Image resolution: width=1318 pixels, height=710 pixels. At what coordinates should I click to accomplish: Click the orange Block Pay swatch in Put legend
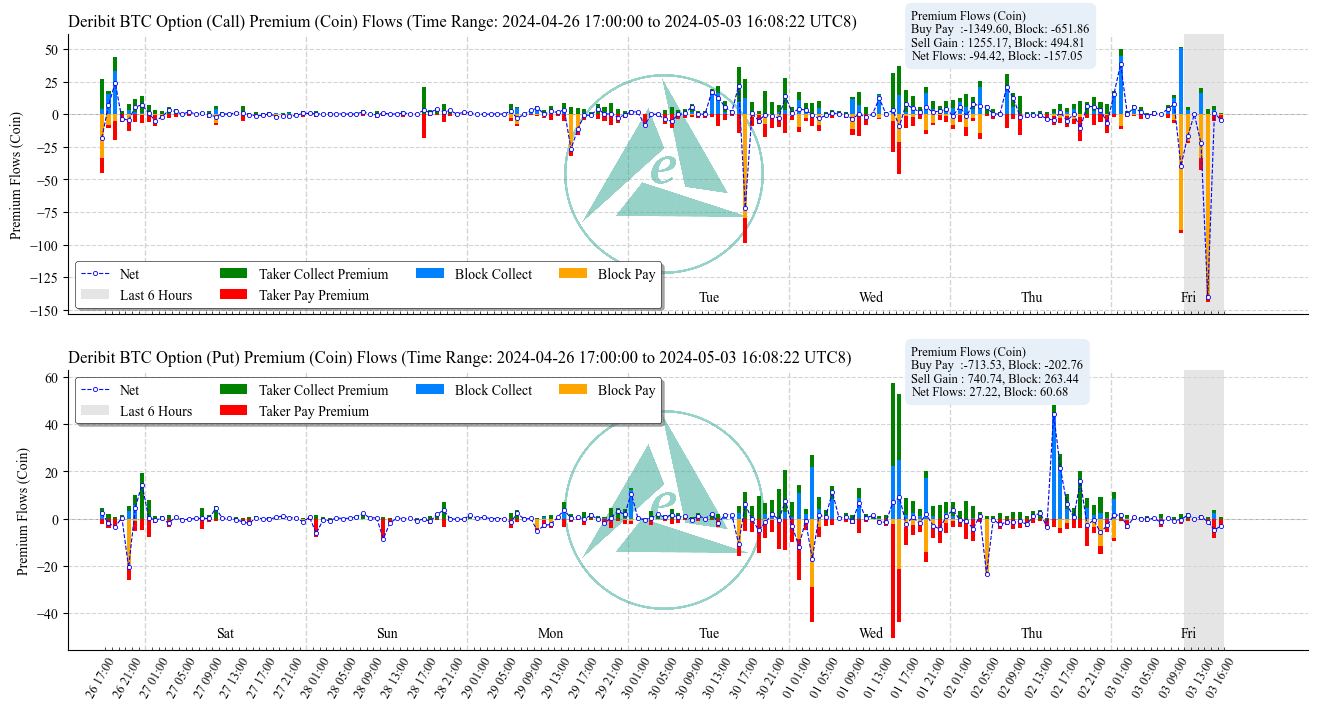coord(572,390)
